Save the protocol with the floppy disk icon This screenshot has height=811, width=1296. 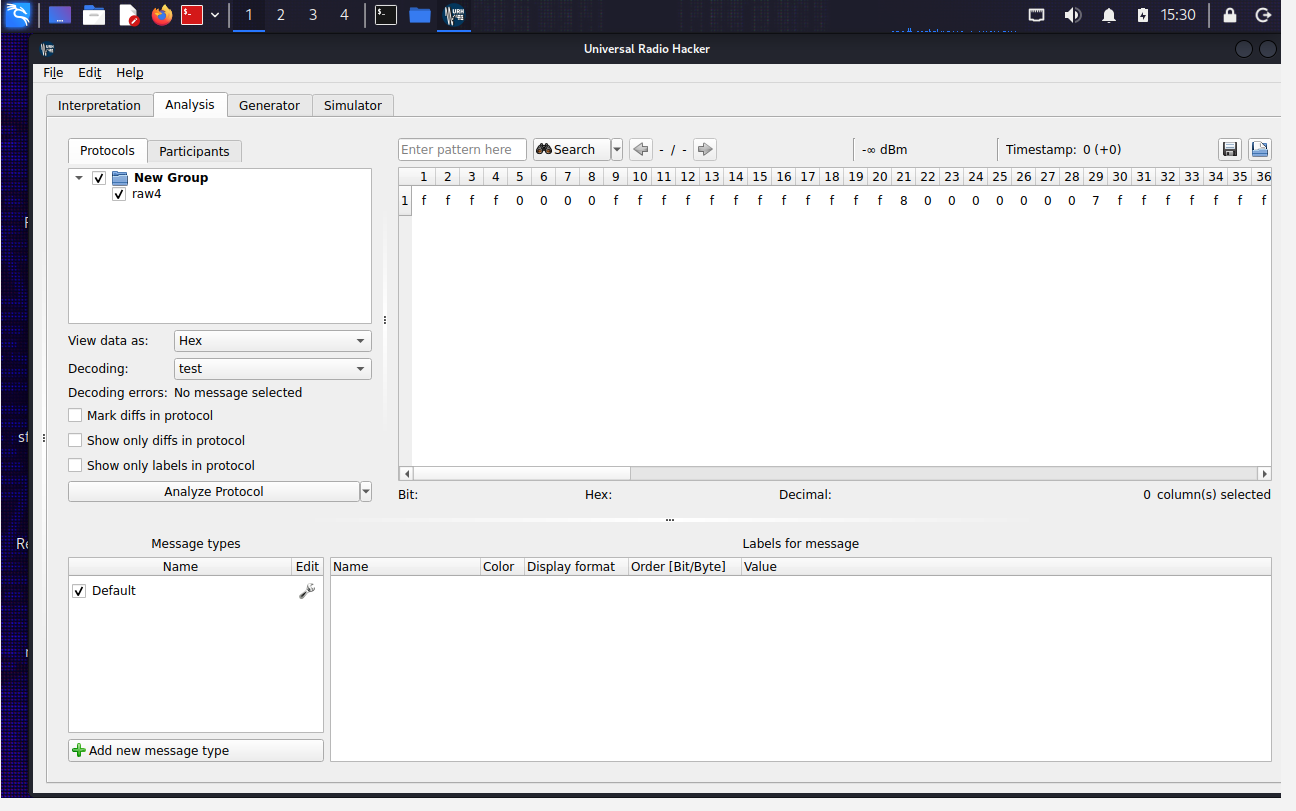[x=1230, y=149]
